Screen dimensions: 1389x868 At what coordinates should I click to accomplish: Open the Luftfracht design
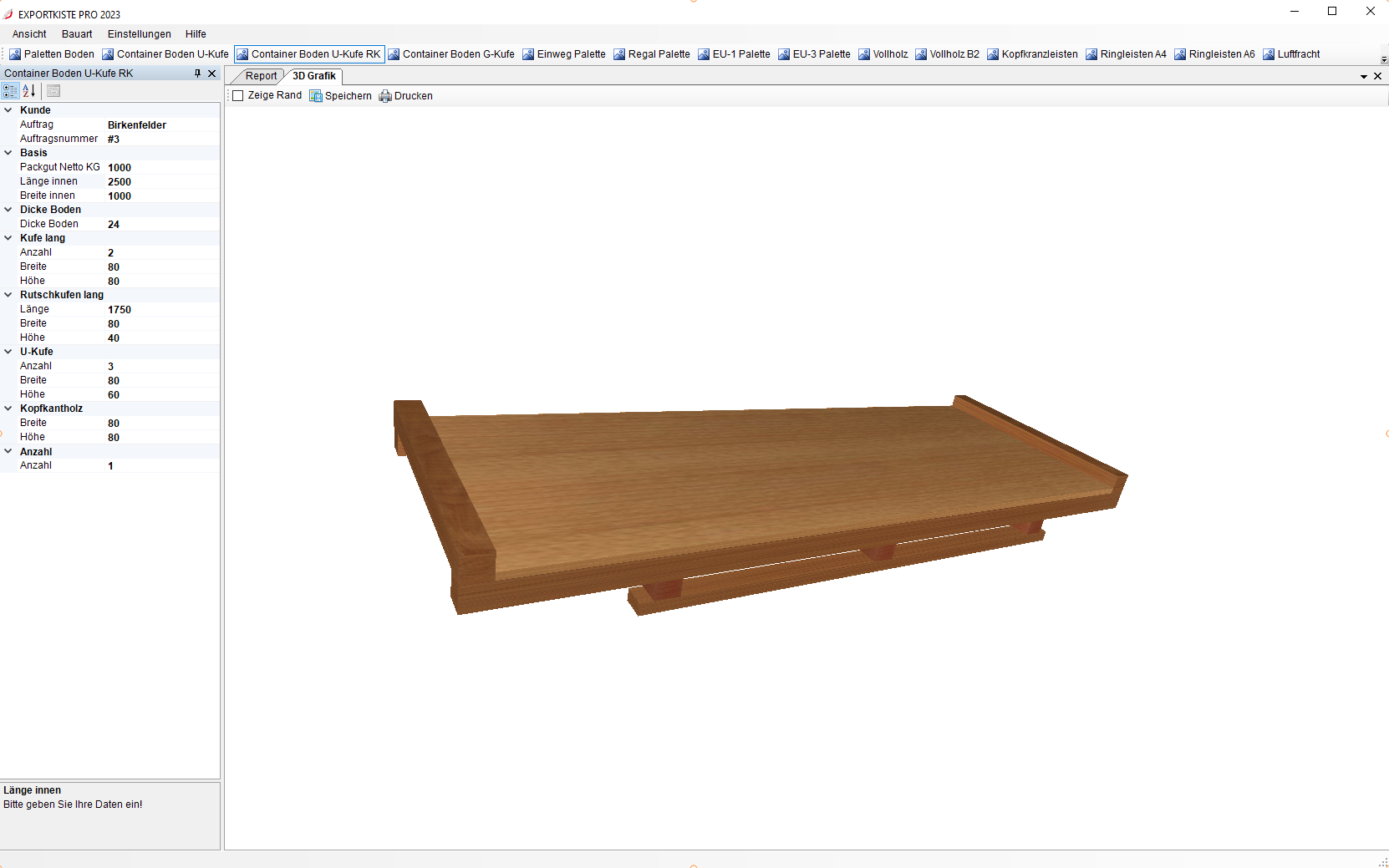coord(1291,54)
